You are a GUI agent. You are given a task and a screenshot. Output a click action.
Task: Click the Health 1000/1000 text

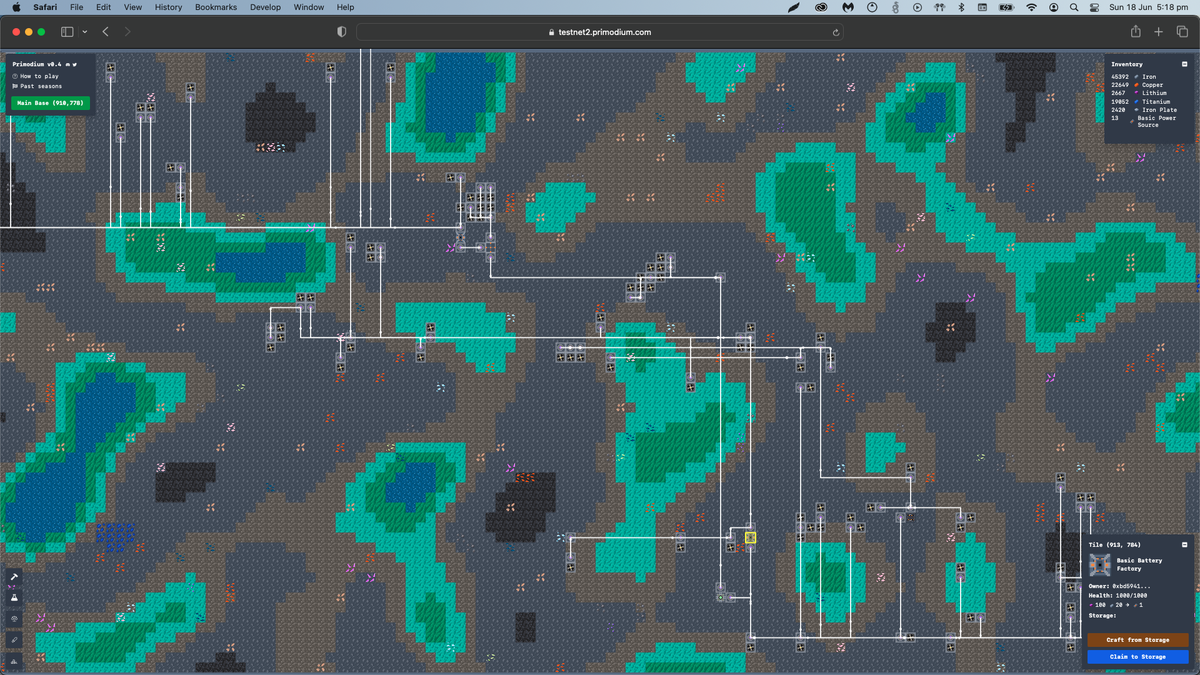pyautogui.click(x=1118, y=595)
